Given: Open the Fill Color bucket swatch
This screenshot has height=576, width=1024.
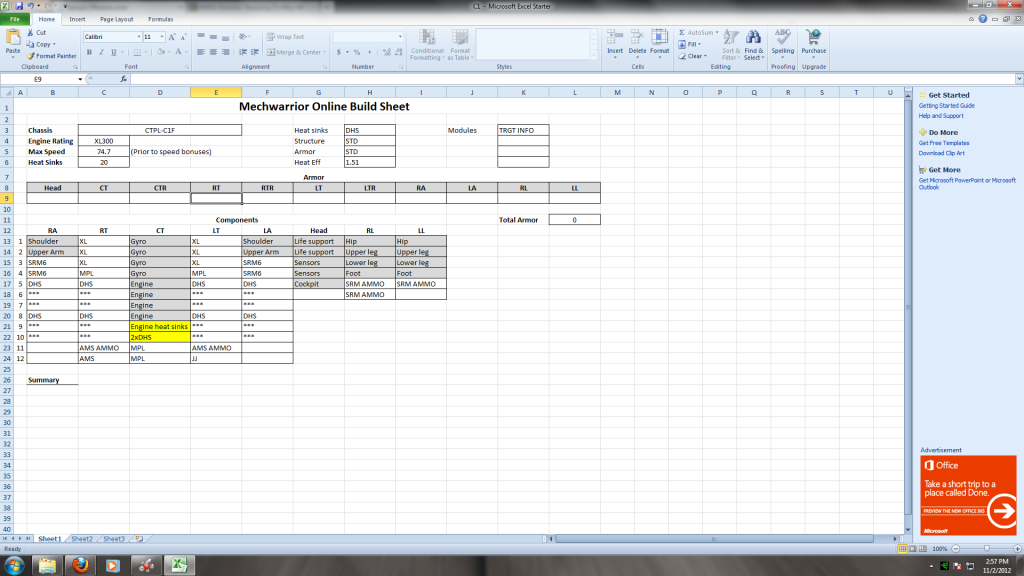Looking at the screenshot, I should point(161,52).
